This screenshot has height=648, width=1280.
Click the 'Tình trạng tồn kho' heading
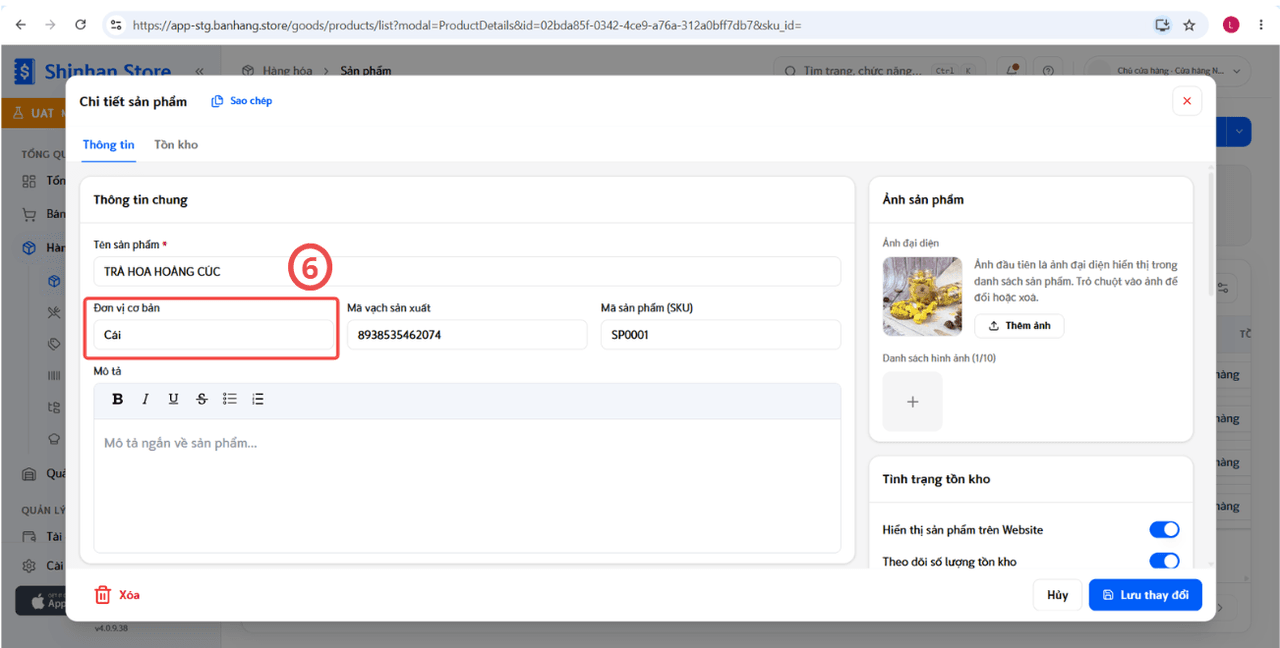(x=936, y=479)
